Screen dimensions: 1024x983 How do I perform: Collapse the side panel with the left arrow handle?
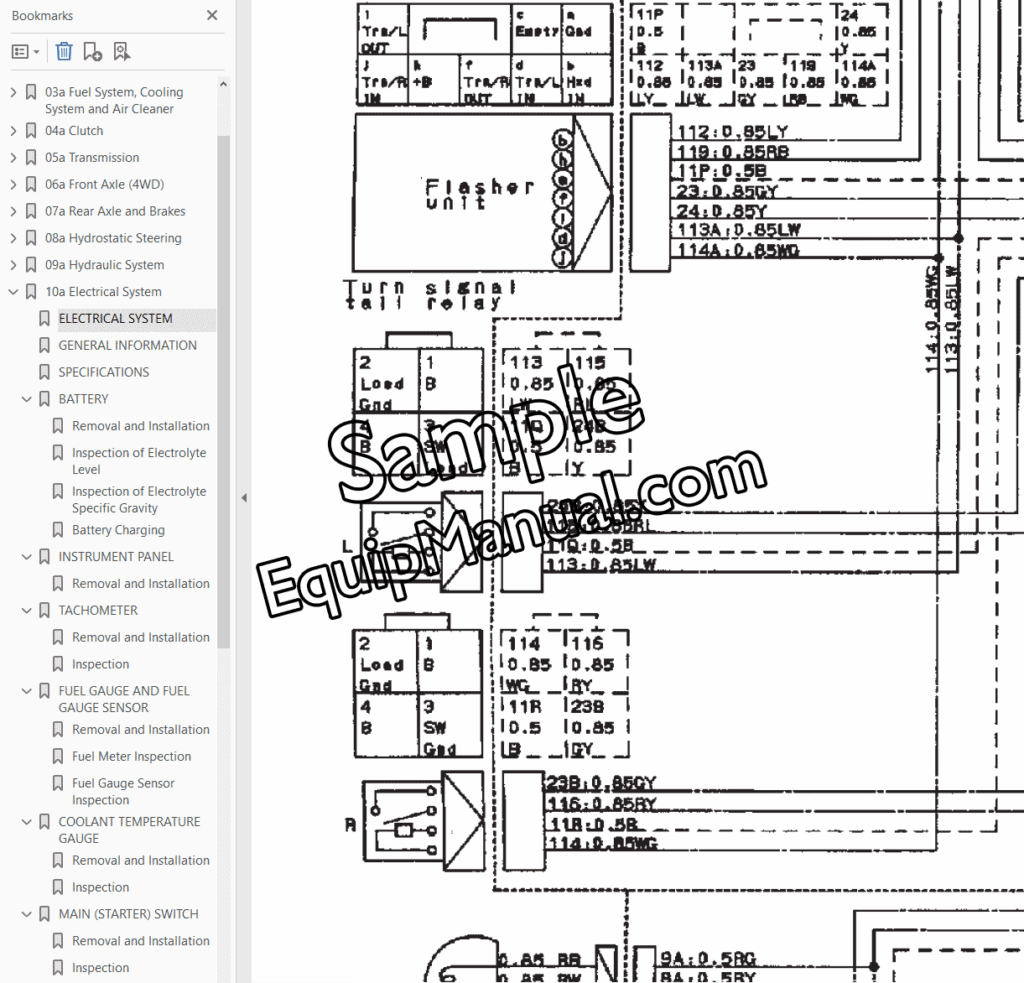pos(244,498)
